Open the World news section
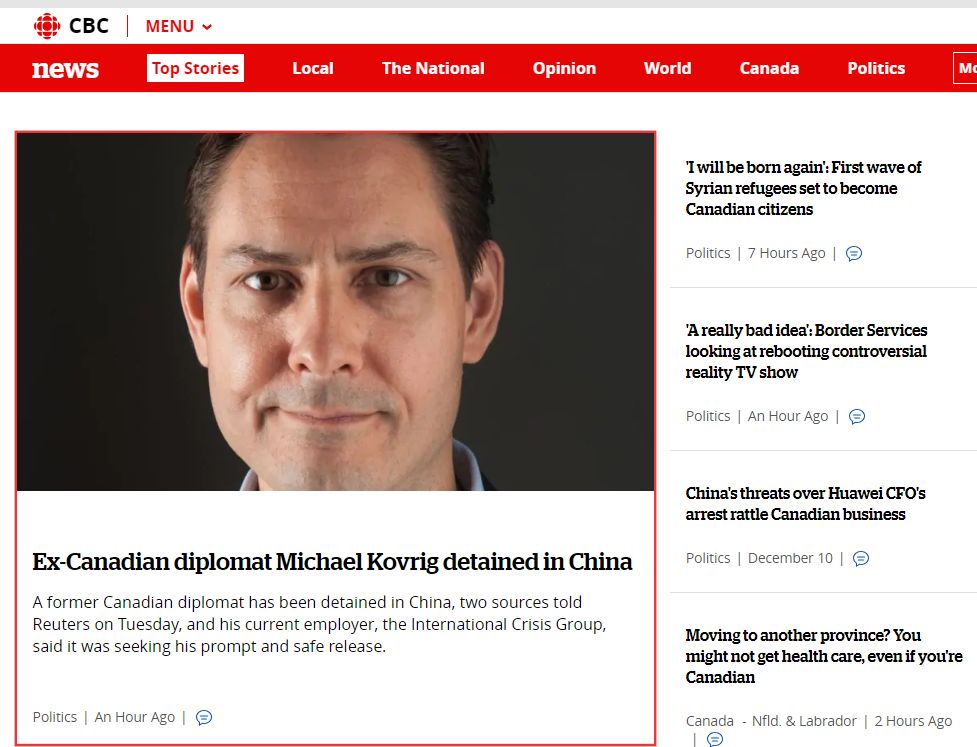This screenshot has height=747, width=977. tap(667, 68)
